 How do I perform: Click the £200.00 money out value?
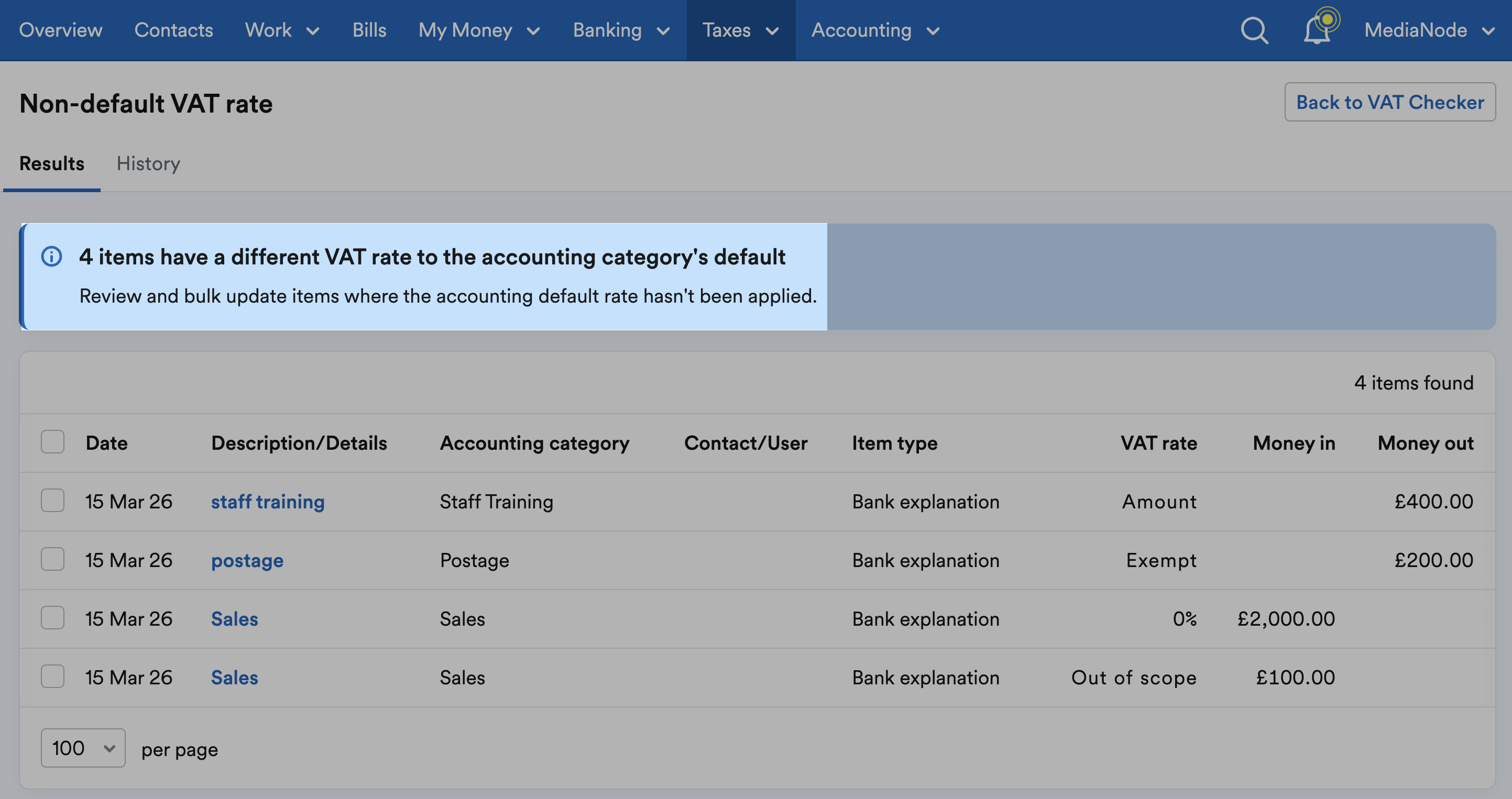(1433, 560)
